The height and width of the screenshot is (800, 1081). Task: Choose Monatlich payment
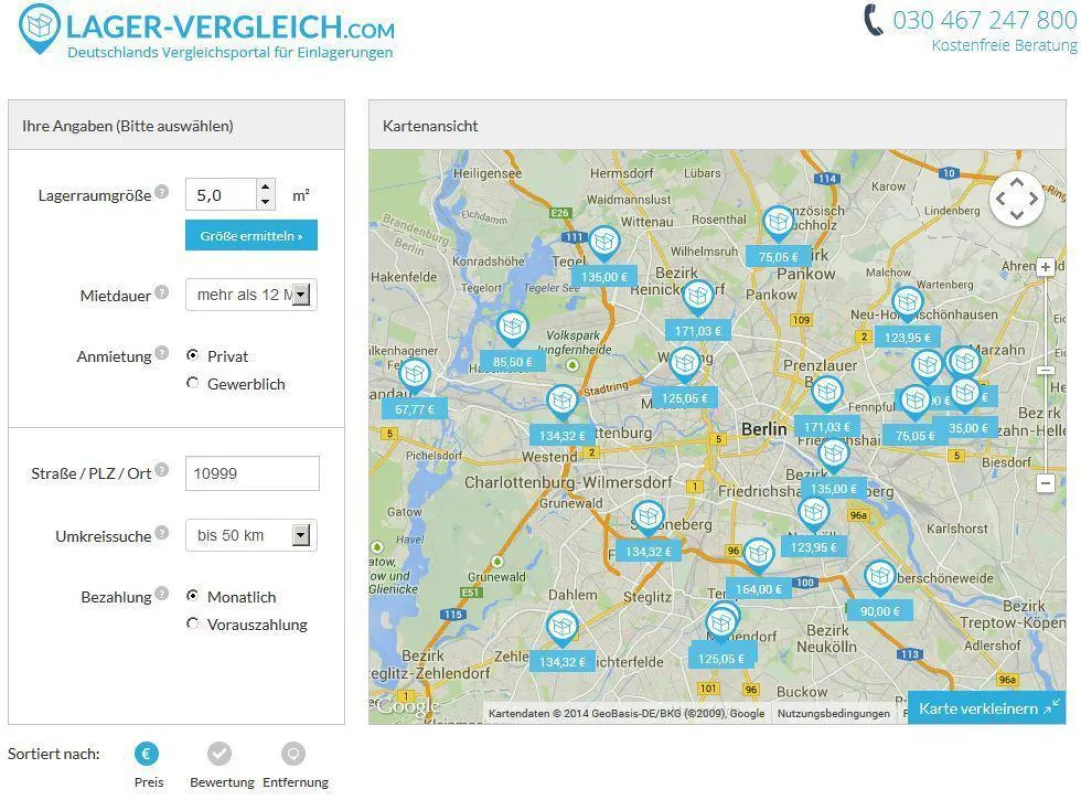tap(193, 596)
